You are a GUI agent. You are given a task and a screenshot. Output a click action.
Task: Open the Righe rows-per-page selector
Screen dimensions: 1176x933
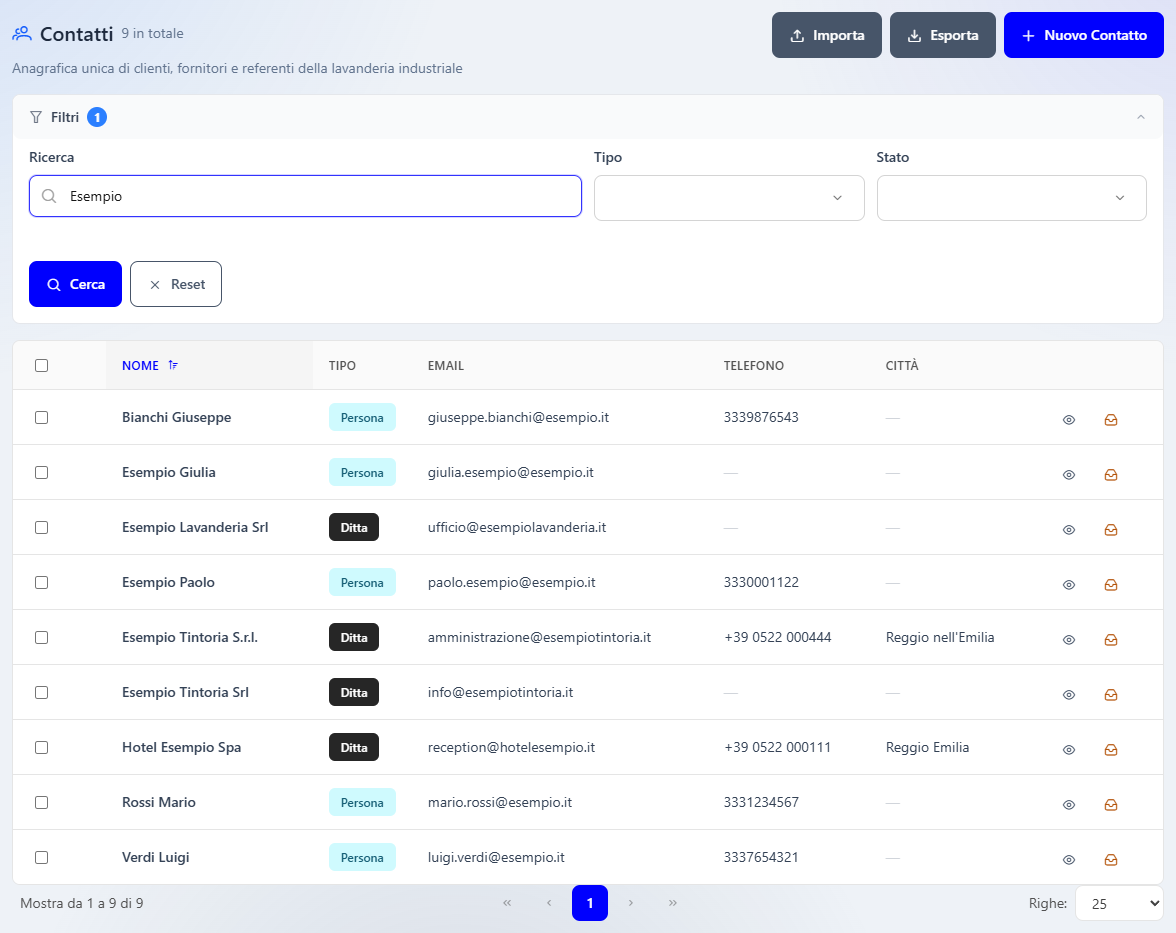1119,904
